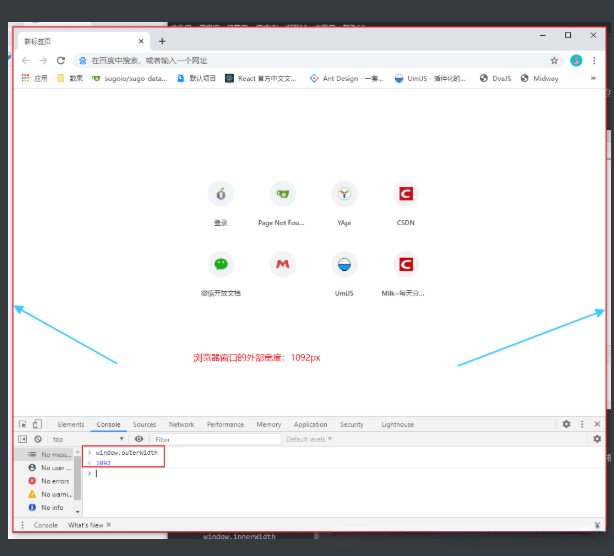
Task: Select the No user messages row
Action: click(x=44, y=468)
